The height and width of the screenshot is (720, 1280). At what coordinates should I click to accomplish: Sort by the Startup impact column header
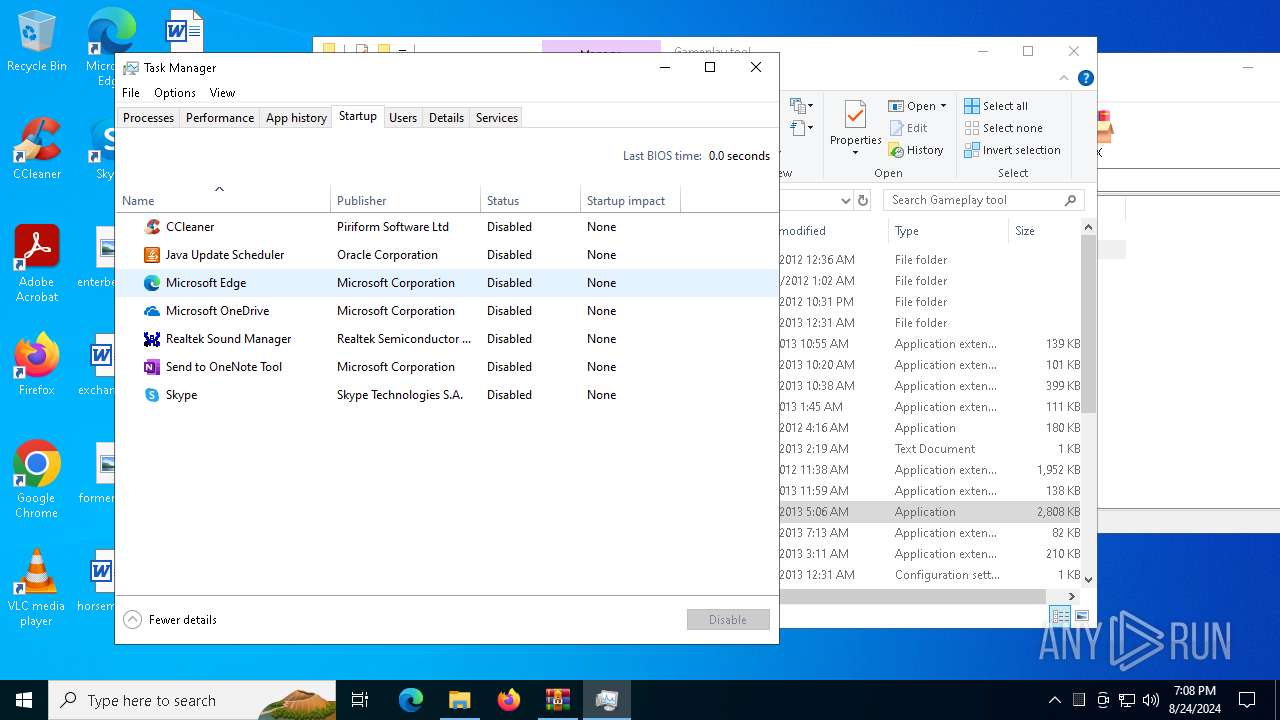click(x=630, y=200)
